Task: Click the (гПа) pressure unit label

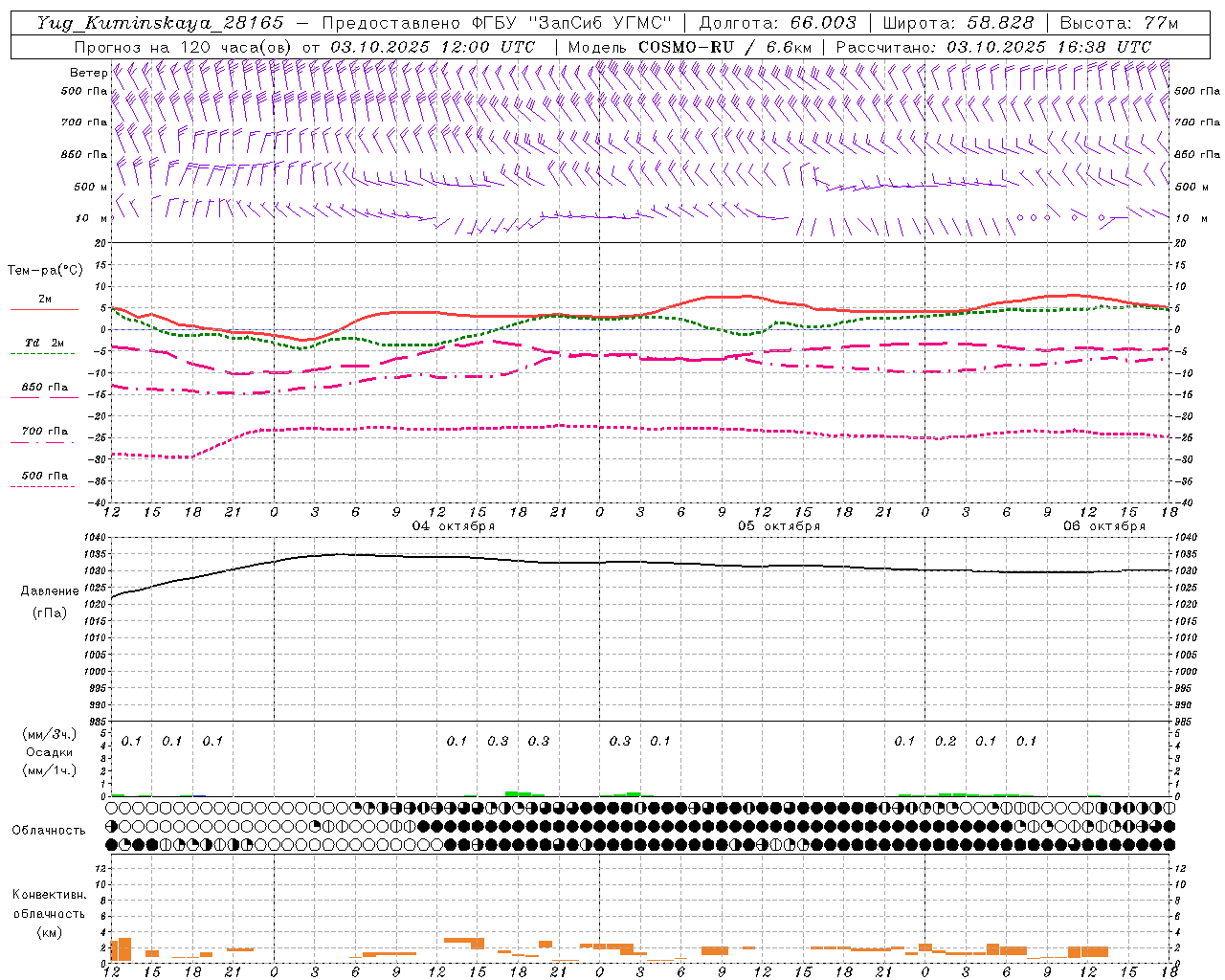Action: 50,613
